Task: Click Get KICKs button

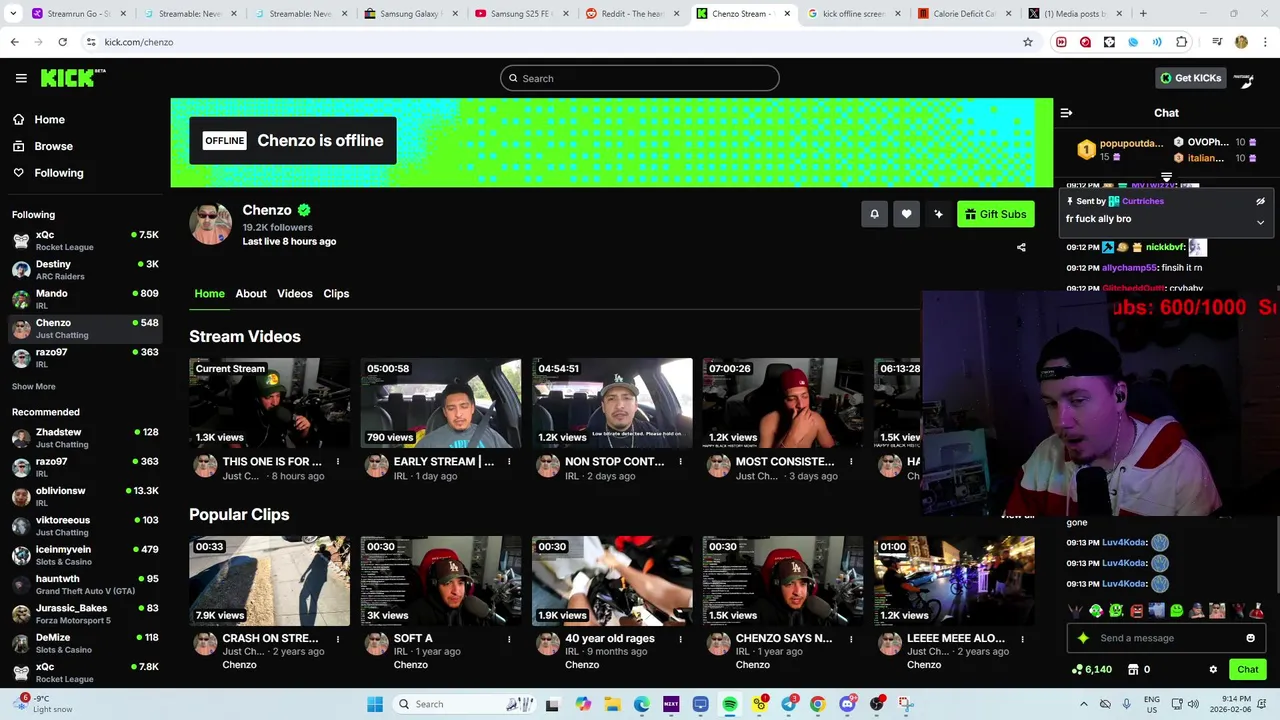Action: point(1190,78)
